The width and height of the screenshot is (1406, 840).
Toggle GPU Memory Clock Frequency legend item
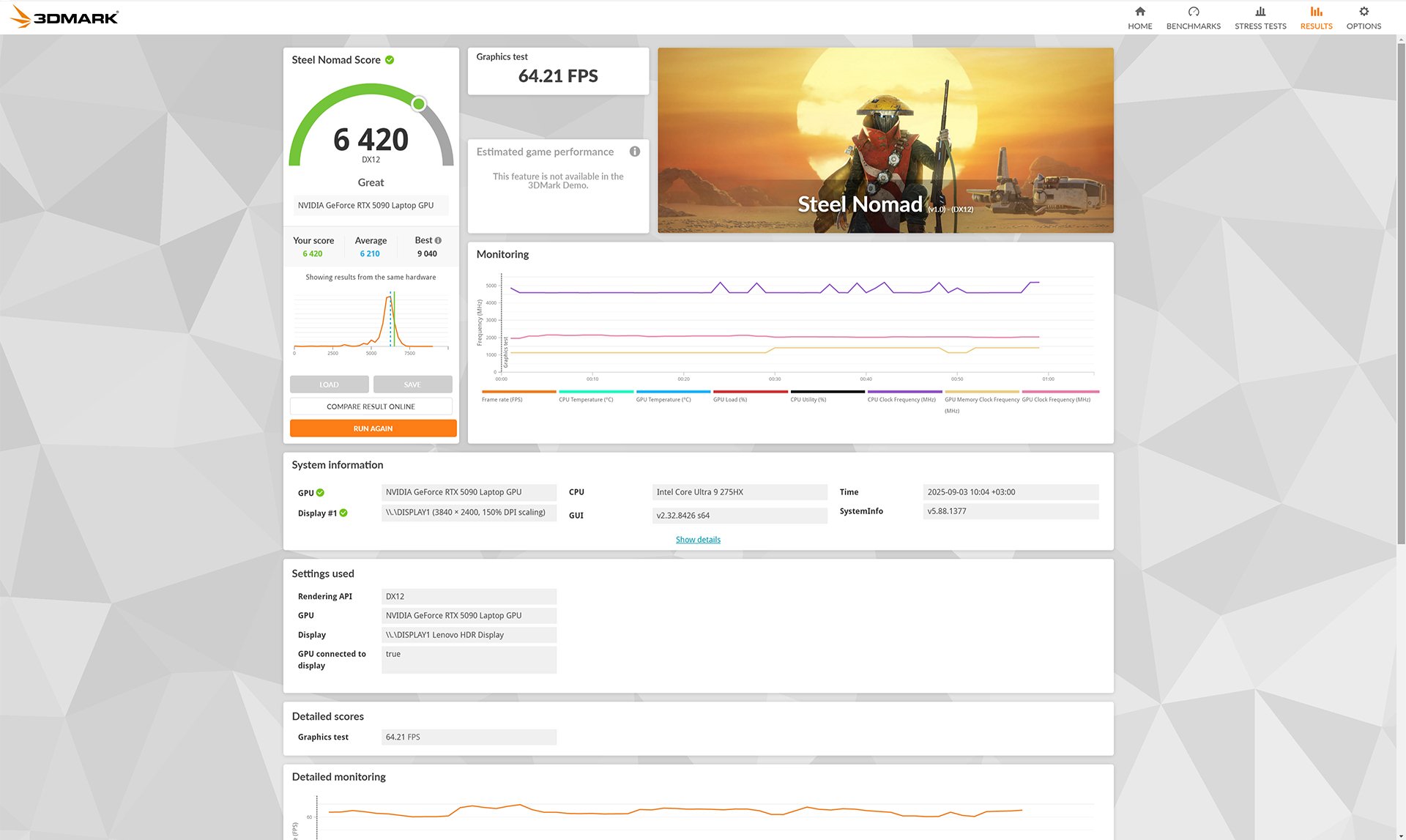[982, 401]
